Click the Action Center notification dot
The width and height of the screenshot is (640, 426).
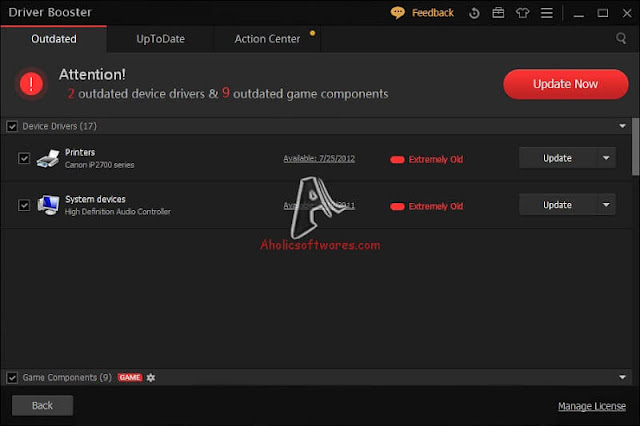pyautogui.click(x=312, y=33)
